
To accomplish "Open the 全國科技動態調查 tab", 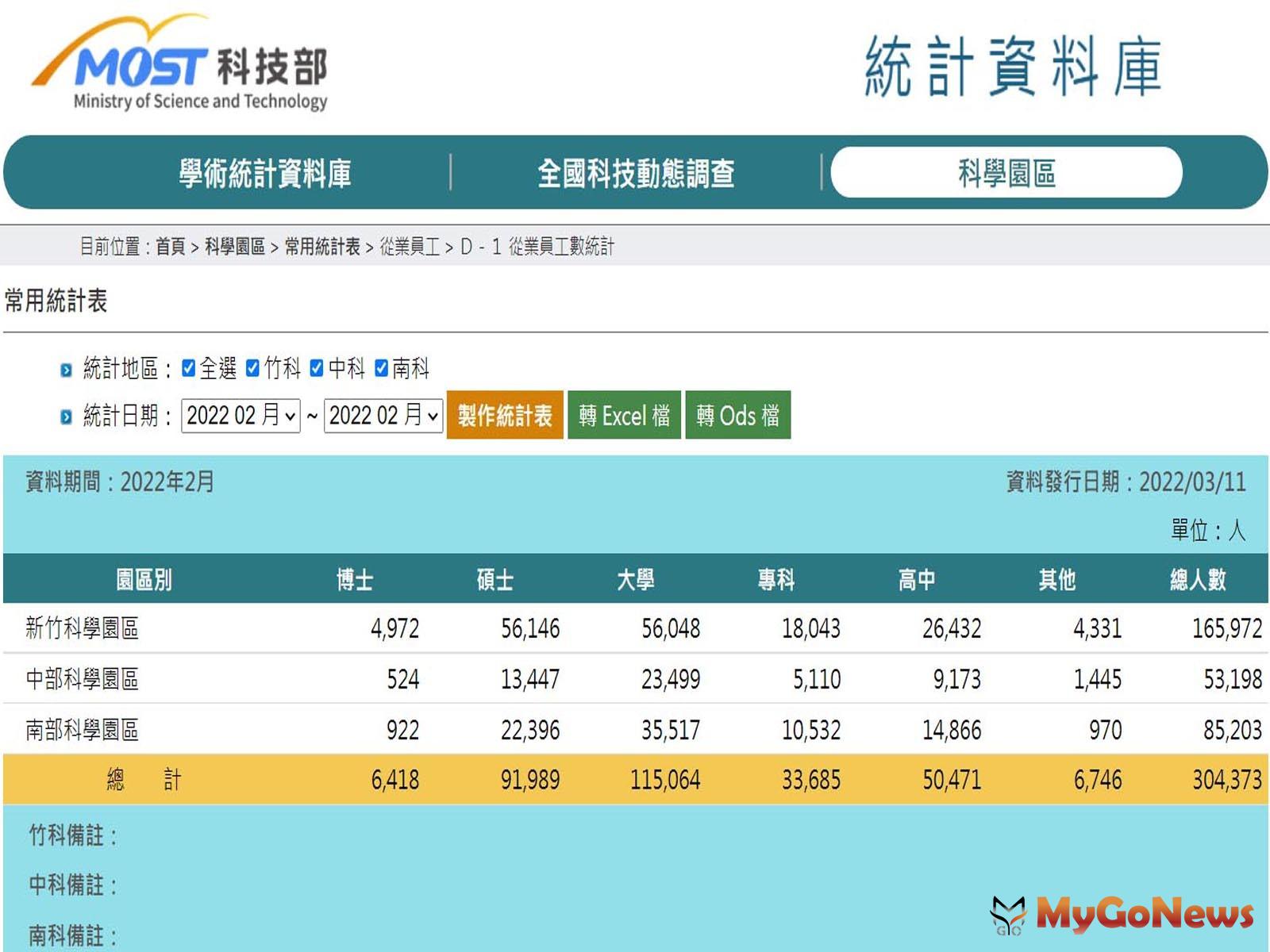I will click(x=636, y=173).
